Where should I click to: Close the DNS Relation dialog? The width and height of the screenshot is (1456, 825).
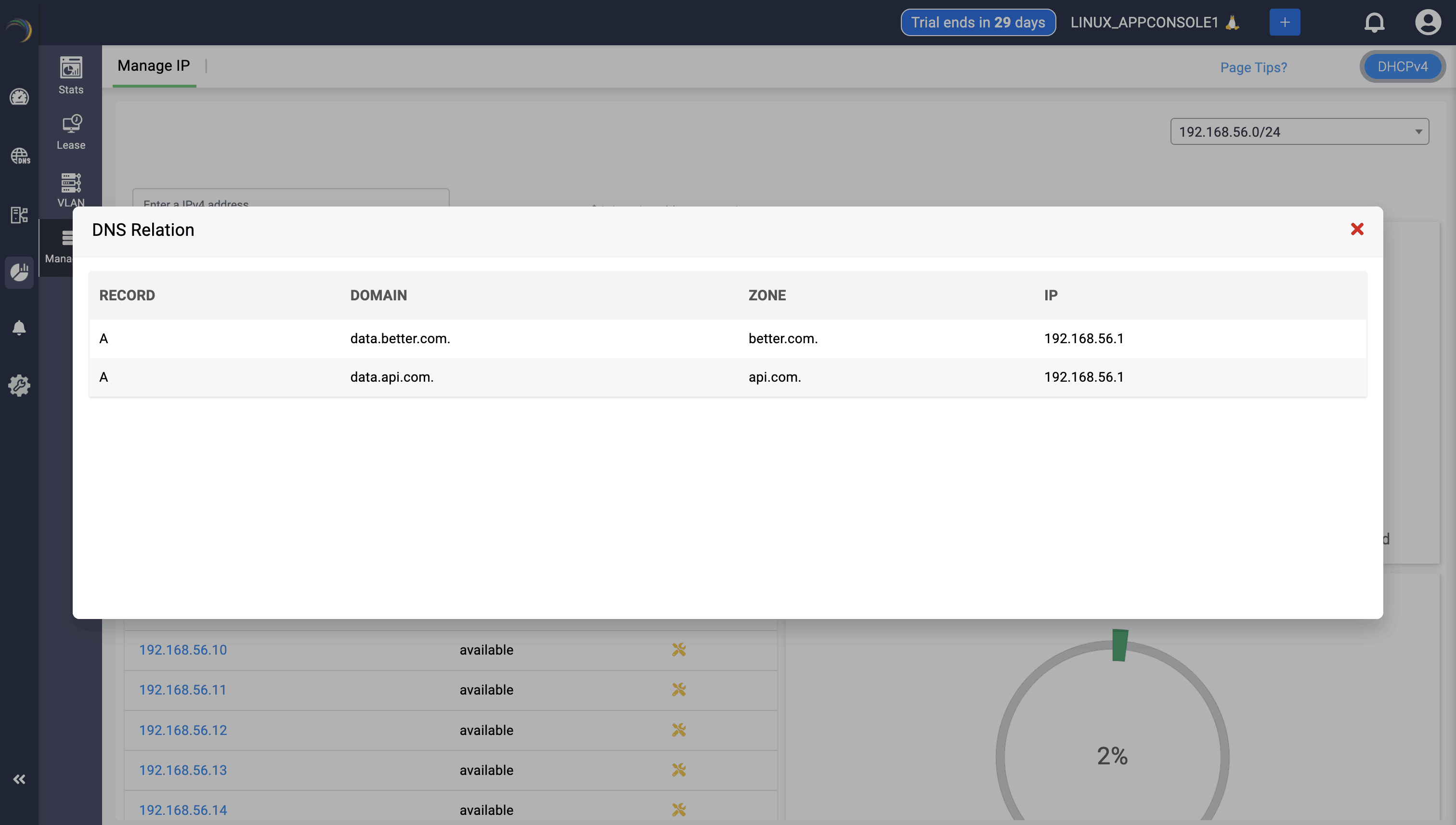coord(1356,230)
